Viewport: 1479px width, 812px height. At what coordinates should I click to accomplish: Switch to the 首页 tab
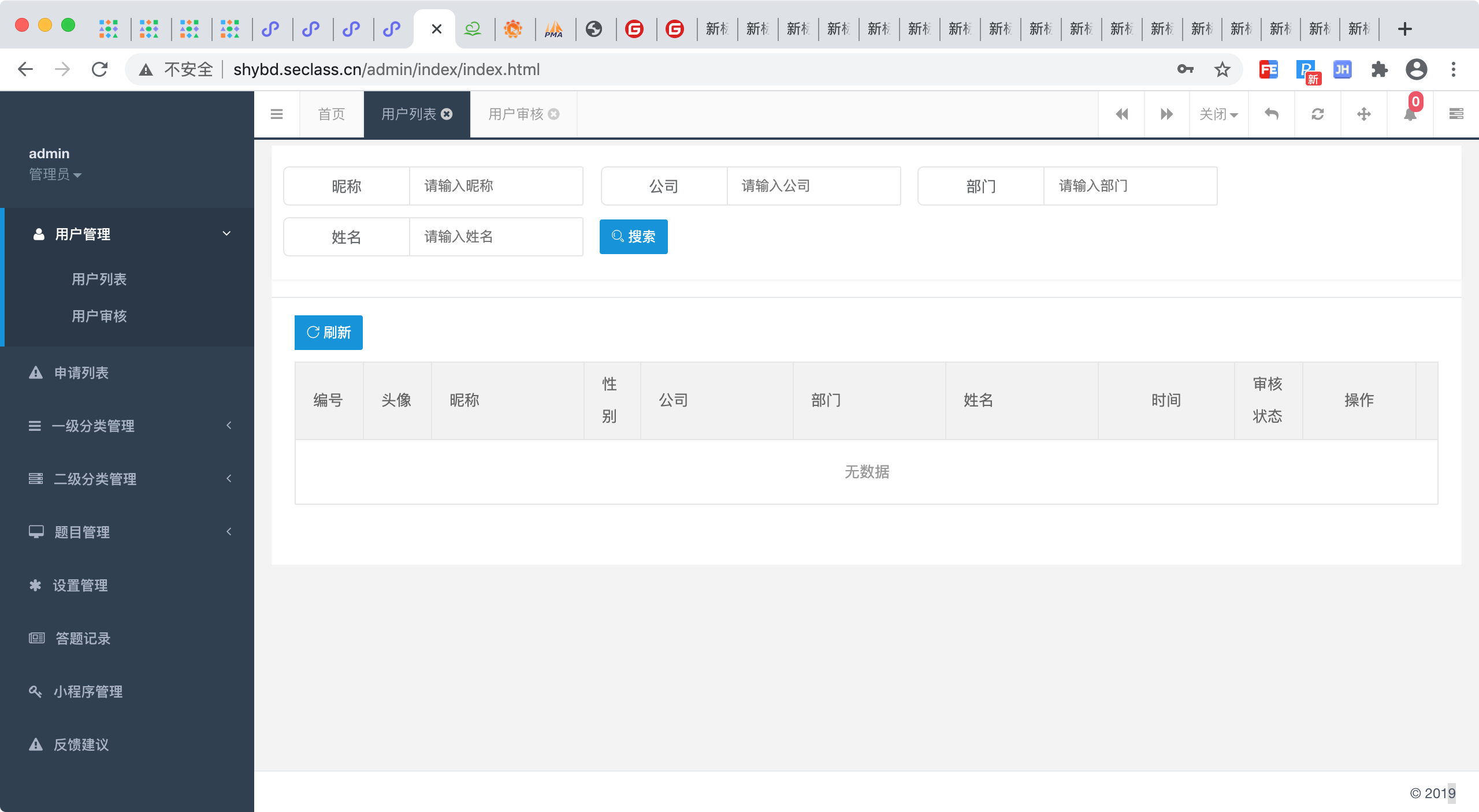(332, 114)
